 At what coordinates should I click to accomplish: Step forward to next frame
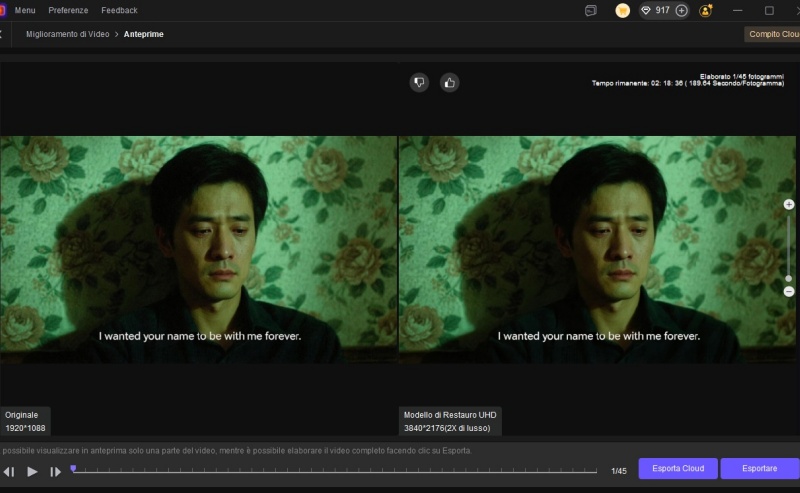tap(56, 471)
